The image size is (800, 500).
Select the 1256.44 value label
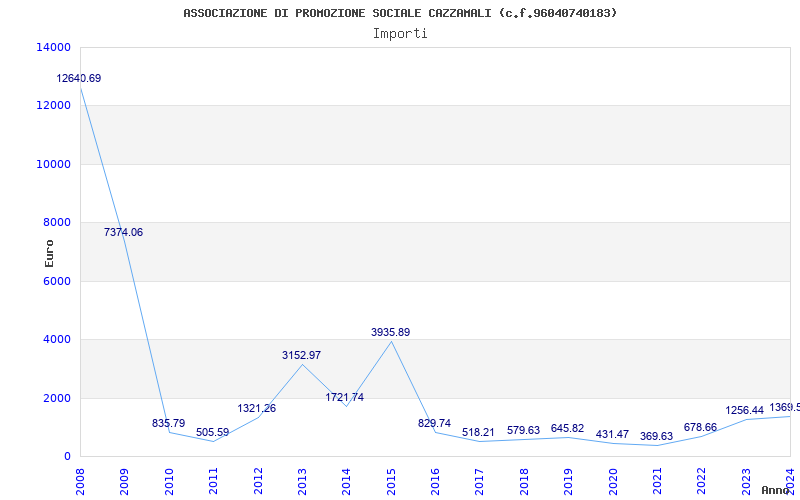(744, 410)
